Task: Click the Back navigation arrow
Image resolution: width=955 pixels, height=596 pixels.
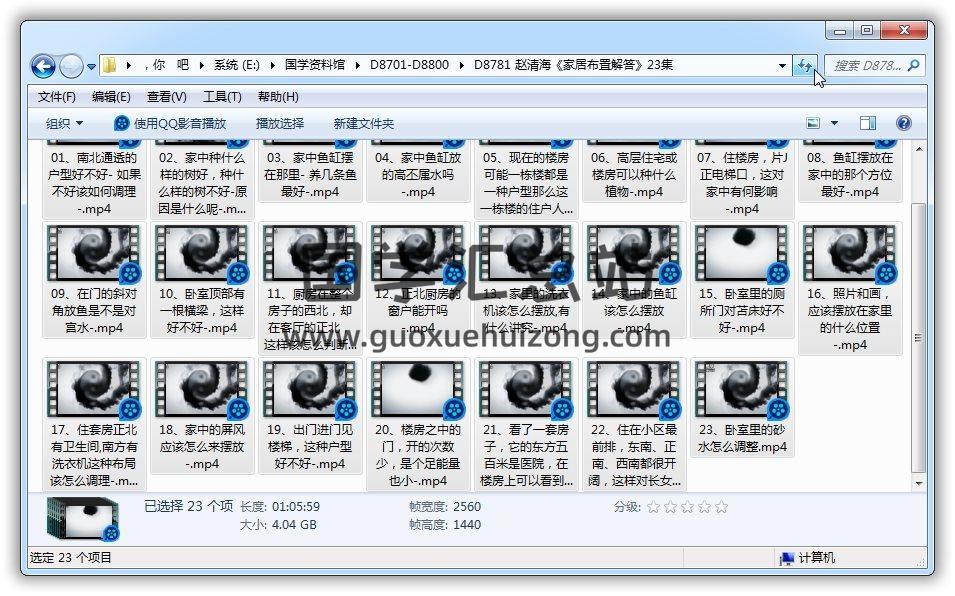Action: (43, 66)
